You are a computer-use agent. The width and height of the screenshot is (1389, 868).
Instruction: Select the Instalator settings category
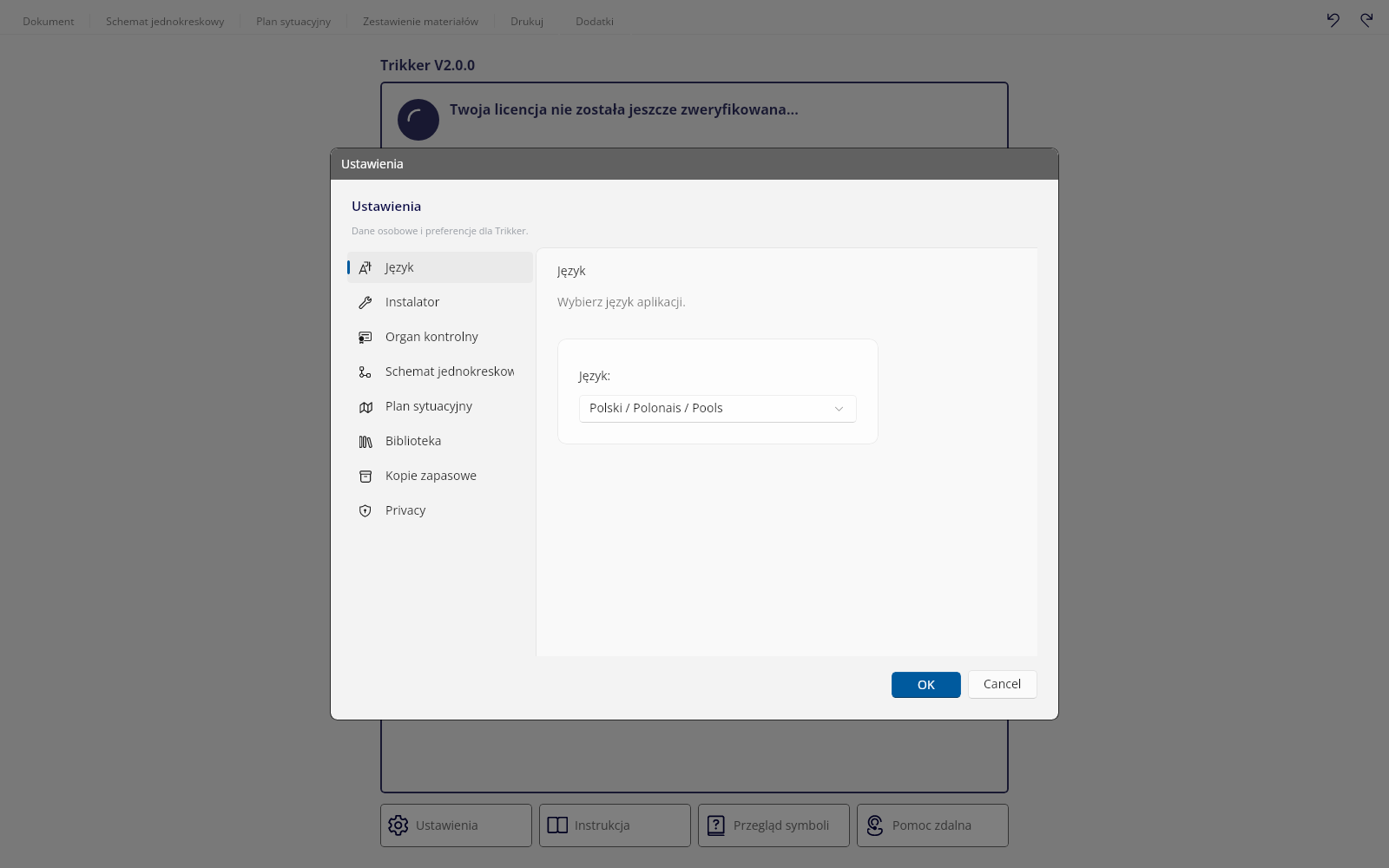pos(440,302)
